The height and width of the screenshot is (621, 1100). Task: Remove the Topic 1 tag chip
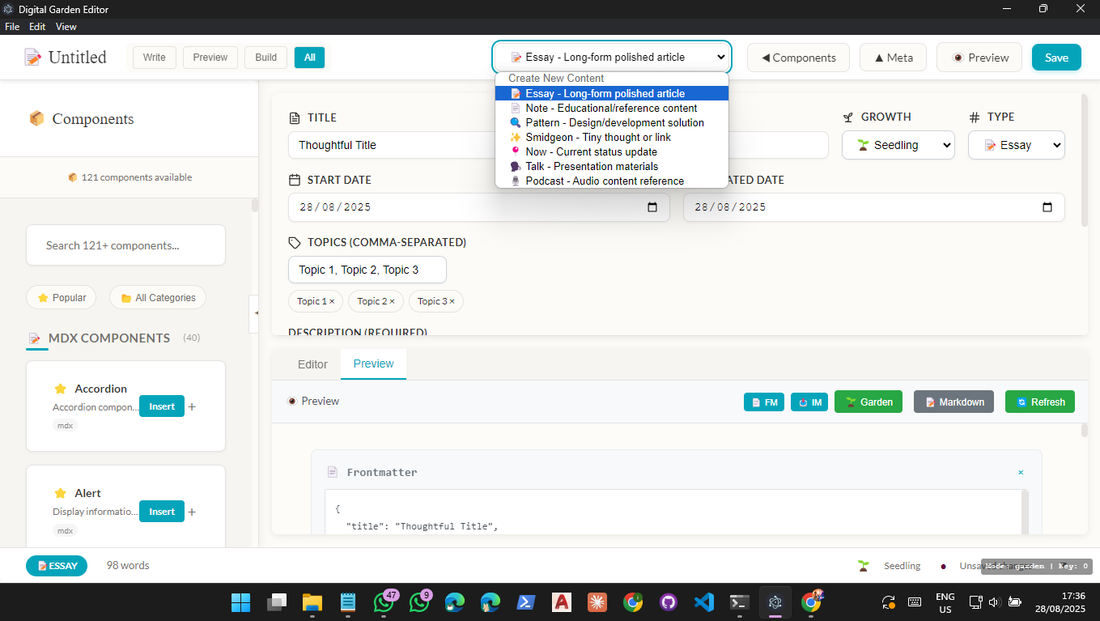coord(331,301)
